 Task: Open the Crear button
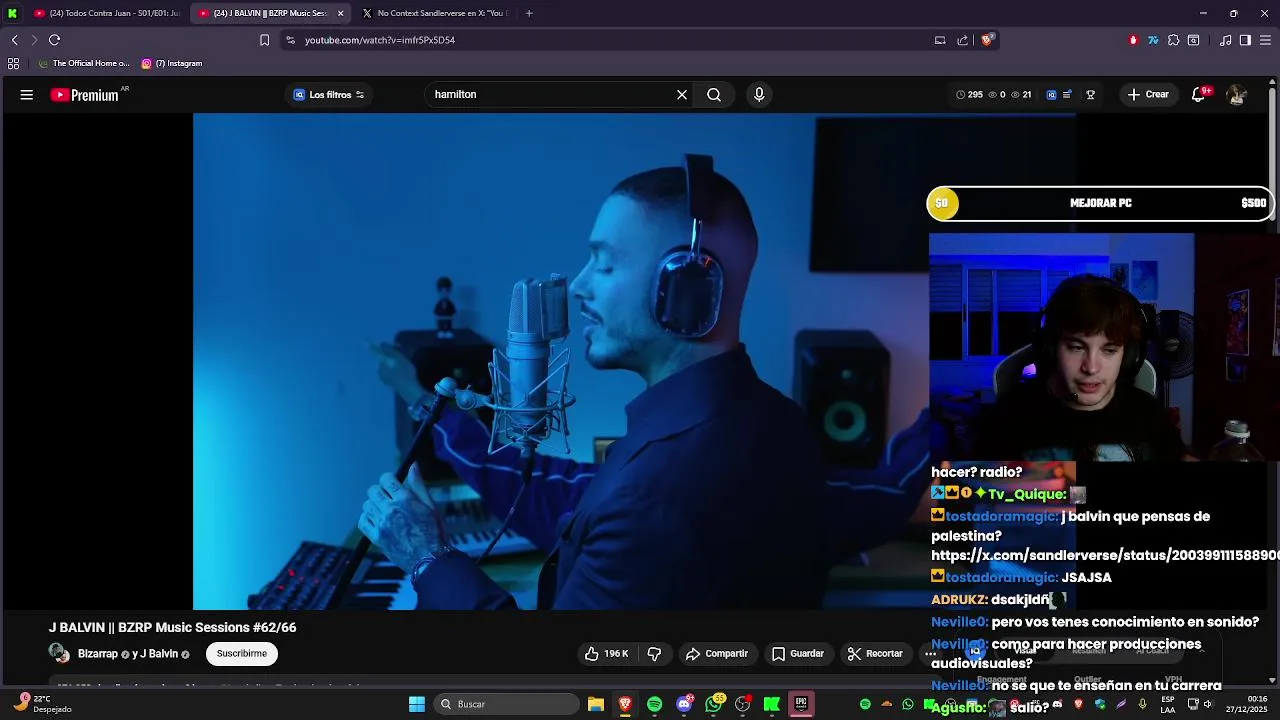tap(1147, 95)
